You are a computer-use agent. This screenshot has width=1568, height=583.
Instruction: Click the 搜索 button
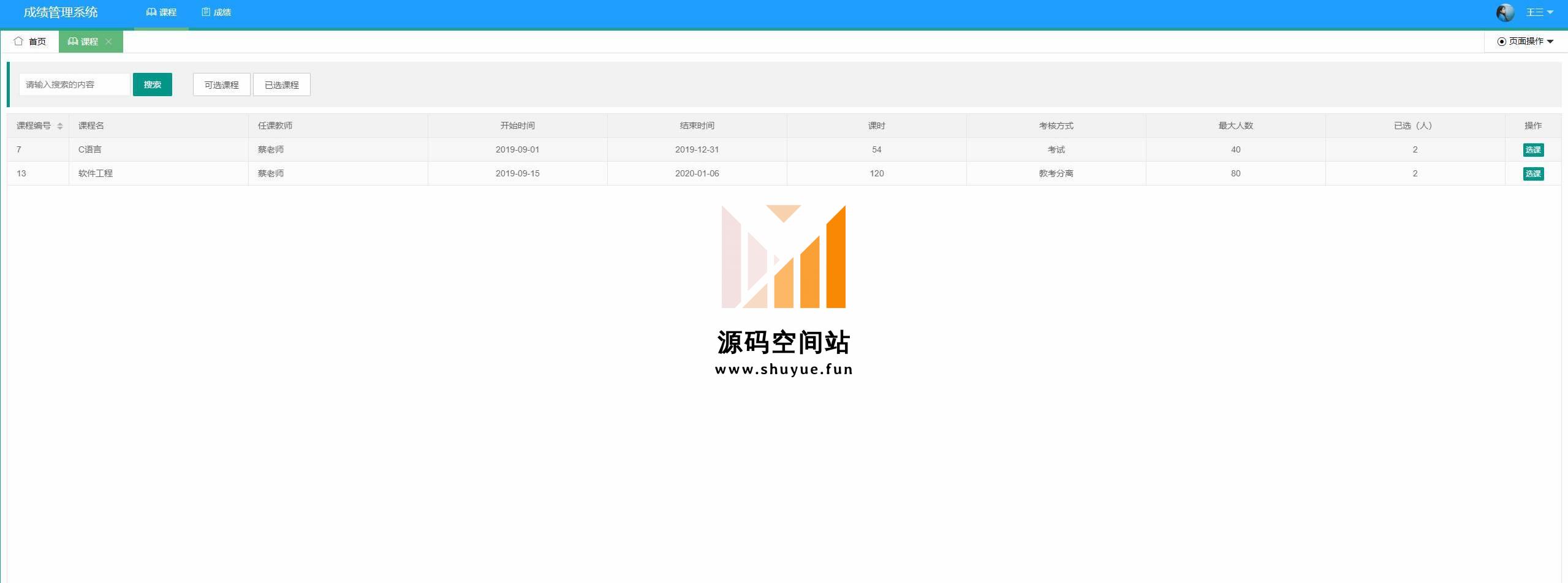click(153, 85)
